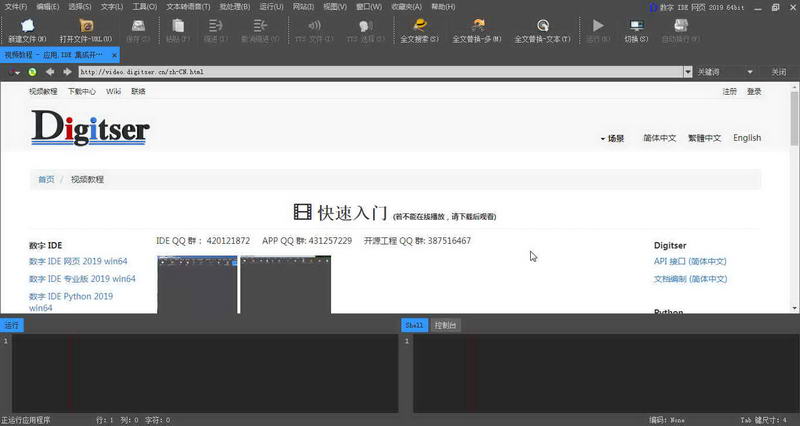Click the 首页 breadcrumb link
The width and height of the screenshot is (800, 426).
click(x=46, y=180)
